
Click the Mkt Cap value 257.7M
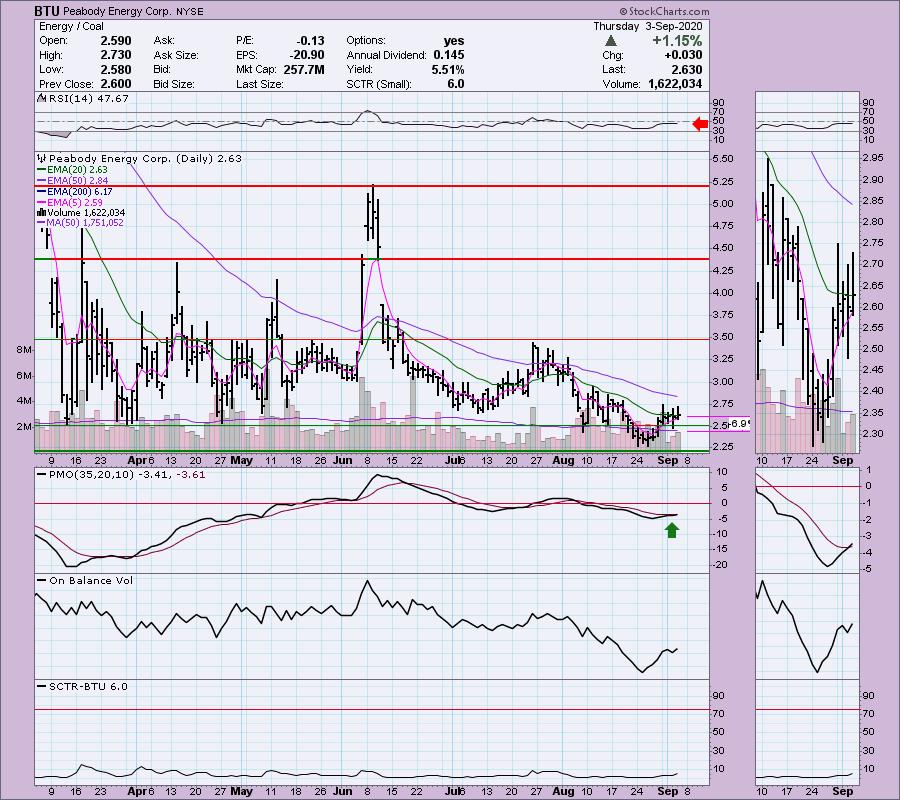click(x=304, y=69)
